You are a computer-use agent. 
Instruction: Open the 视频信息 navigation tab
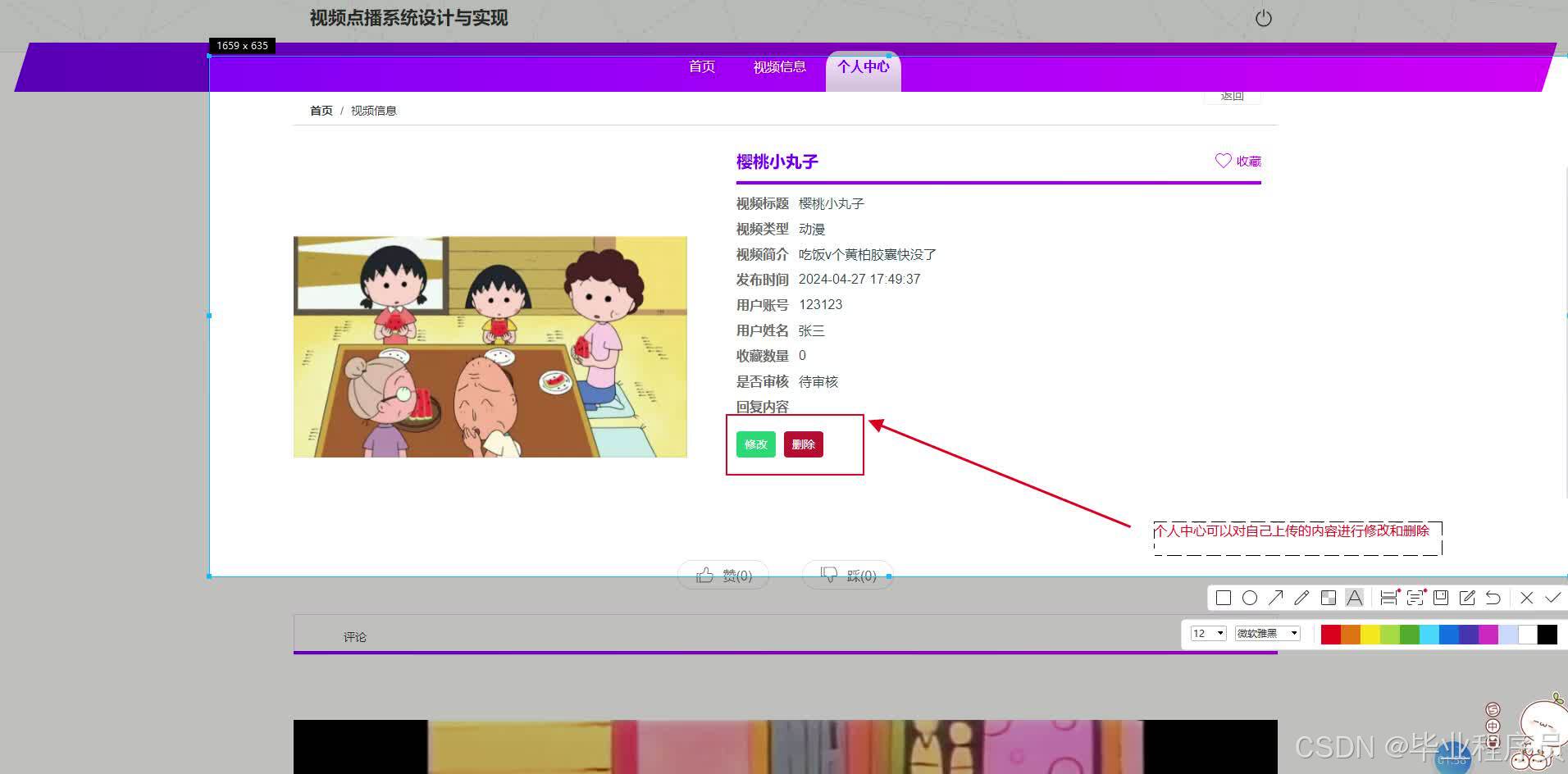click(x=779, y=67)
